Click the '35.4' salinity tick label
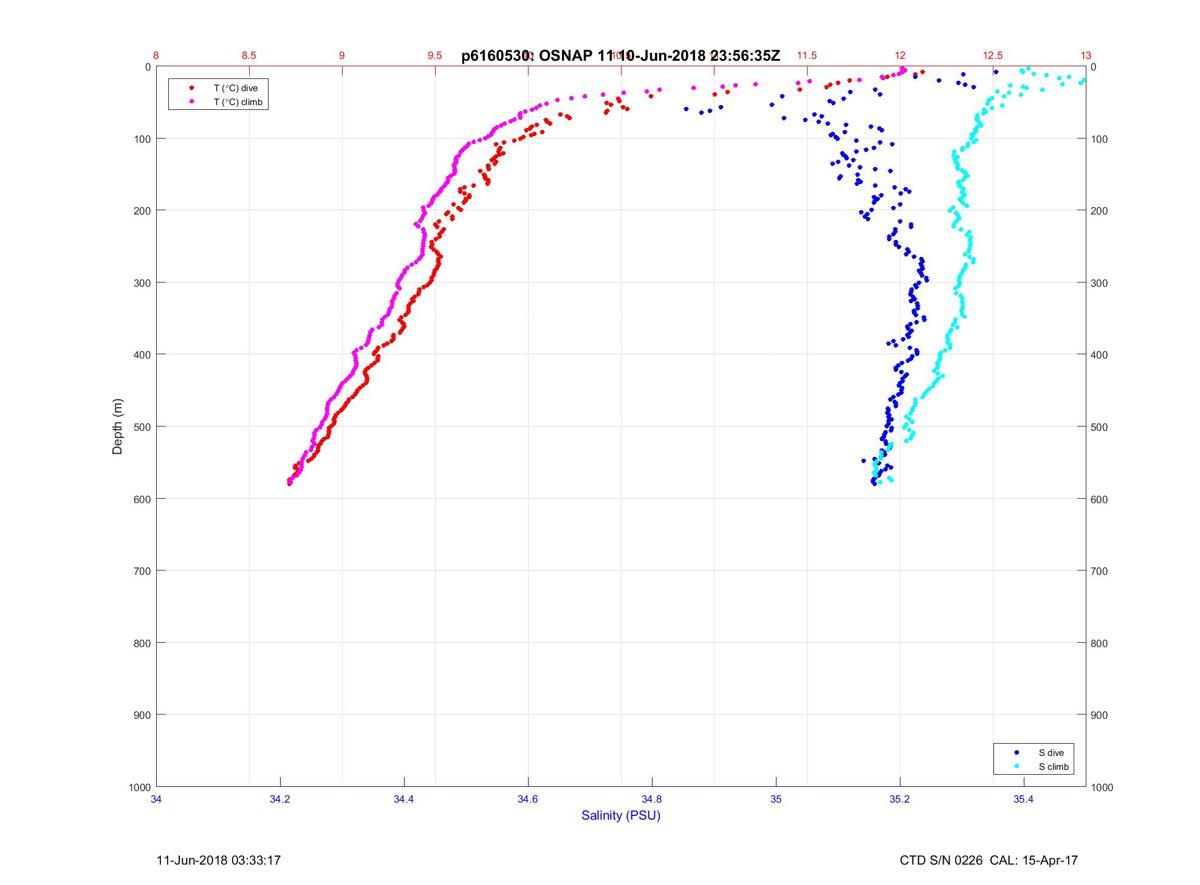Screen dimensions: 1200x885 (1024, 798)
